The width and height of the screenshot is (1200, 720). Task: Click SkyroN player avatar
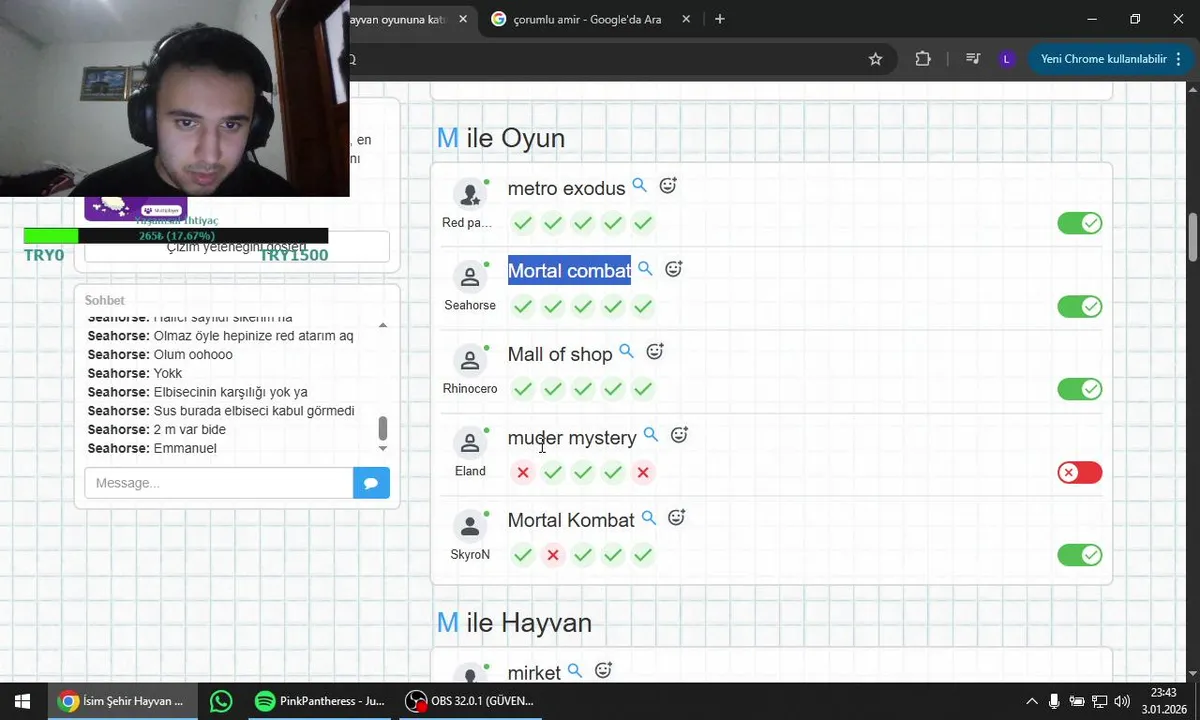click(x=469, y=526)
